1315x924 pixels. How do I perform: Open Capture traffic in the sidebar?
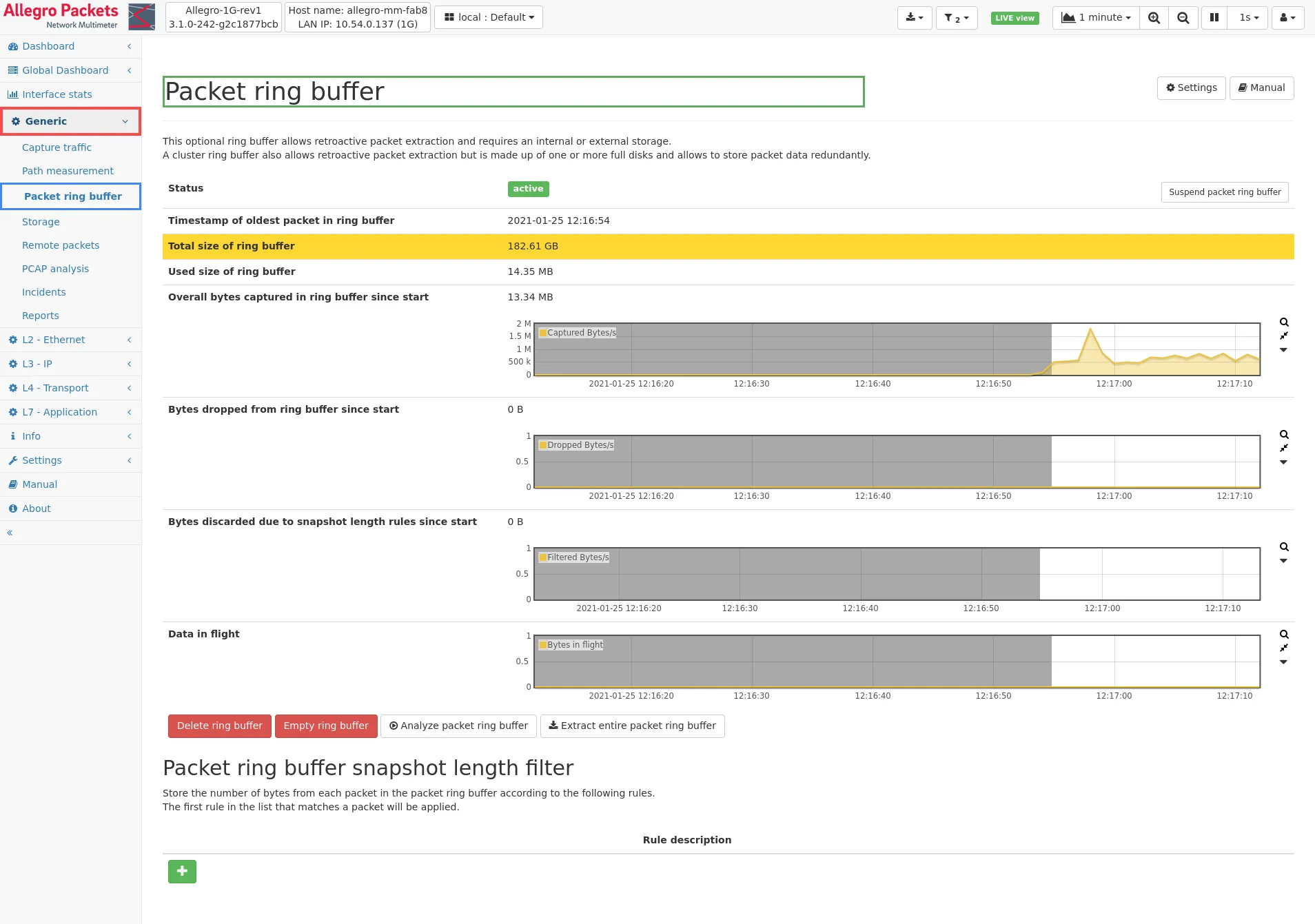pyautogui.click(x=57, y=147)
